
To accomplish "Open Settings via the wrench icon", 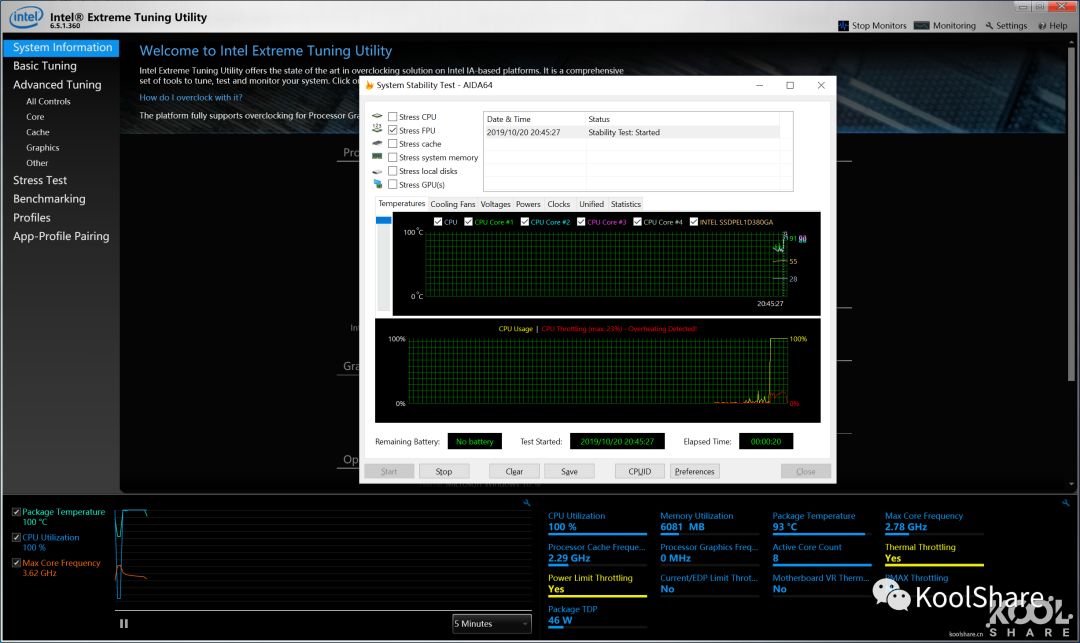I will [989, 25].
